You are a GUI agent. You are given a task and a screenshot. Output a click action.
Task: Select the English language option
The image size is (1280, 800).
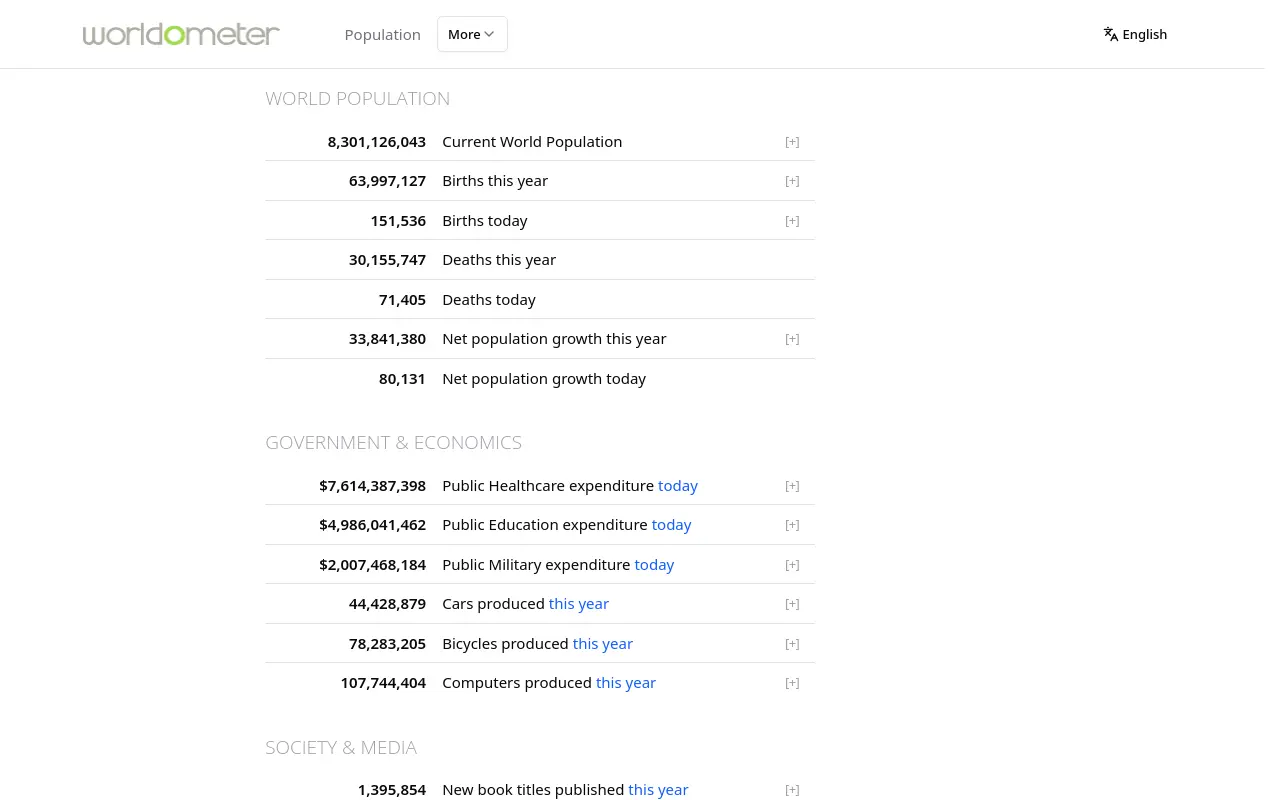pos(1135,34)
